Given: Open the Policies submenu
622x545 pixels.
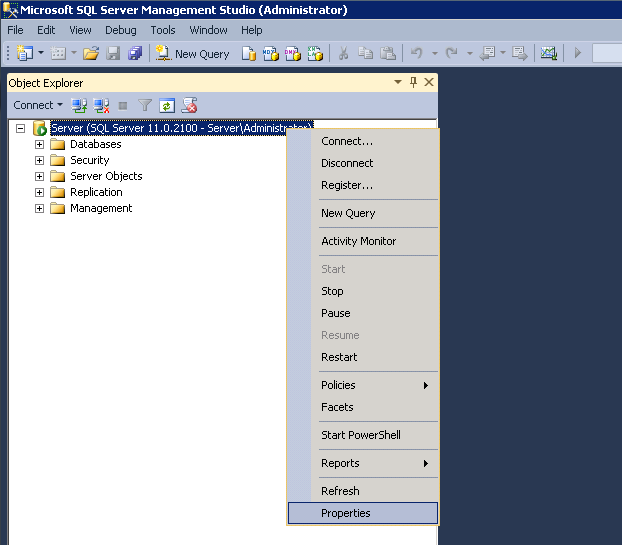Looking at the screenshot, I should click(363, 385).
